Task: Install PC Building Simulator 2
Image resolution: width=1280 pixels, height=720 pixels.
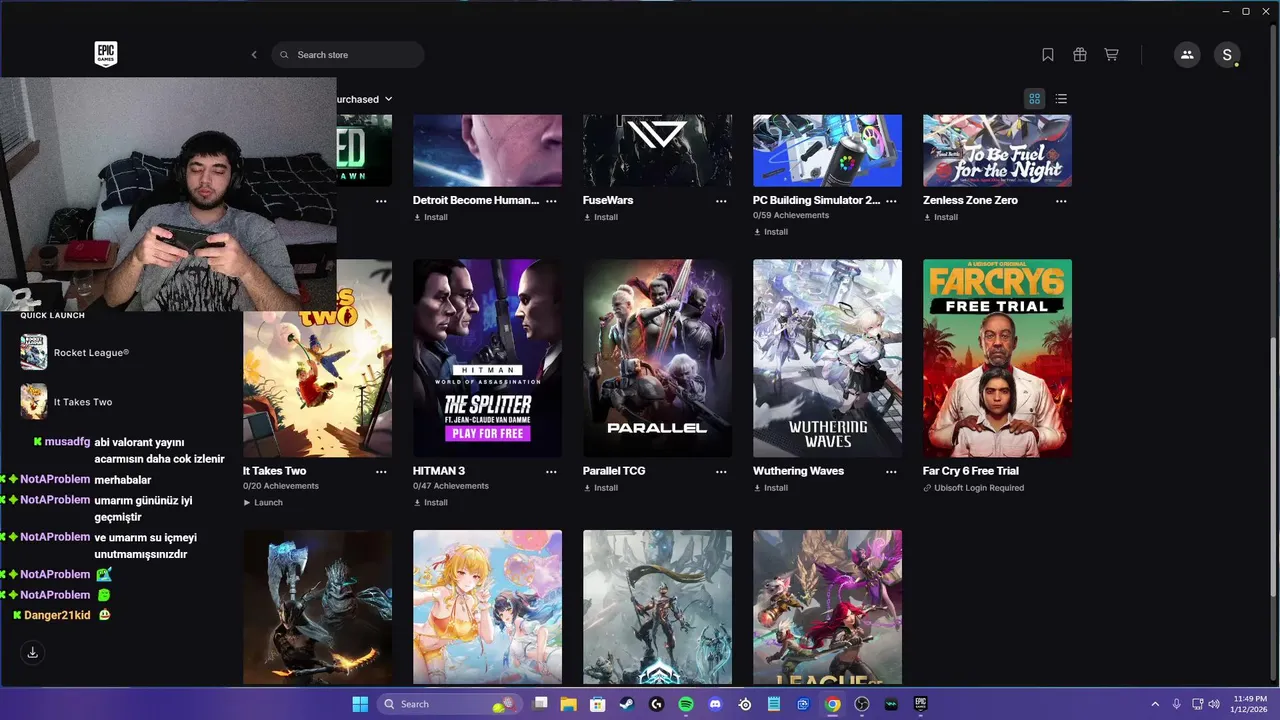Action: 771,232
